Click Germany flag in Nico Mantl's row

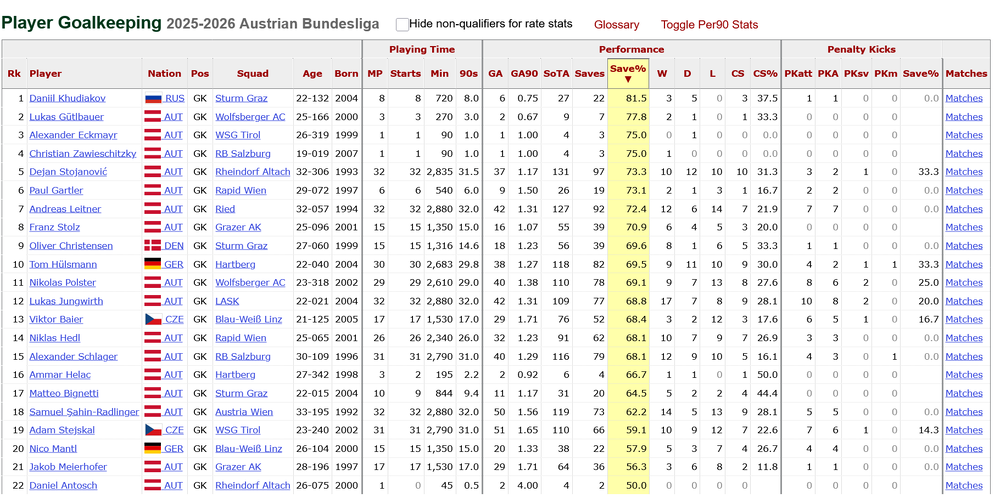pos(152,448)
